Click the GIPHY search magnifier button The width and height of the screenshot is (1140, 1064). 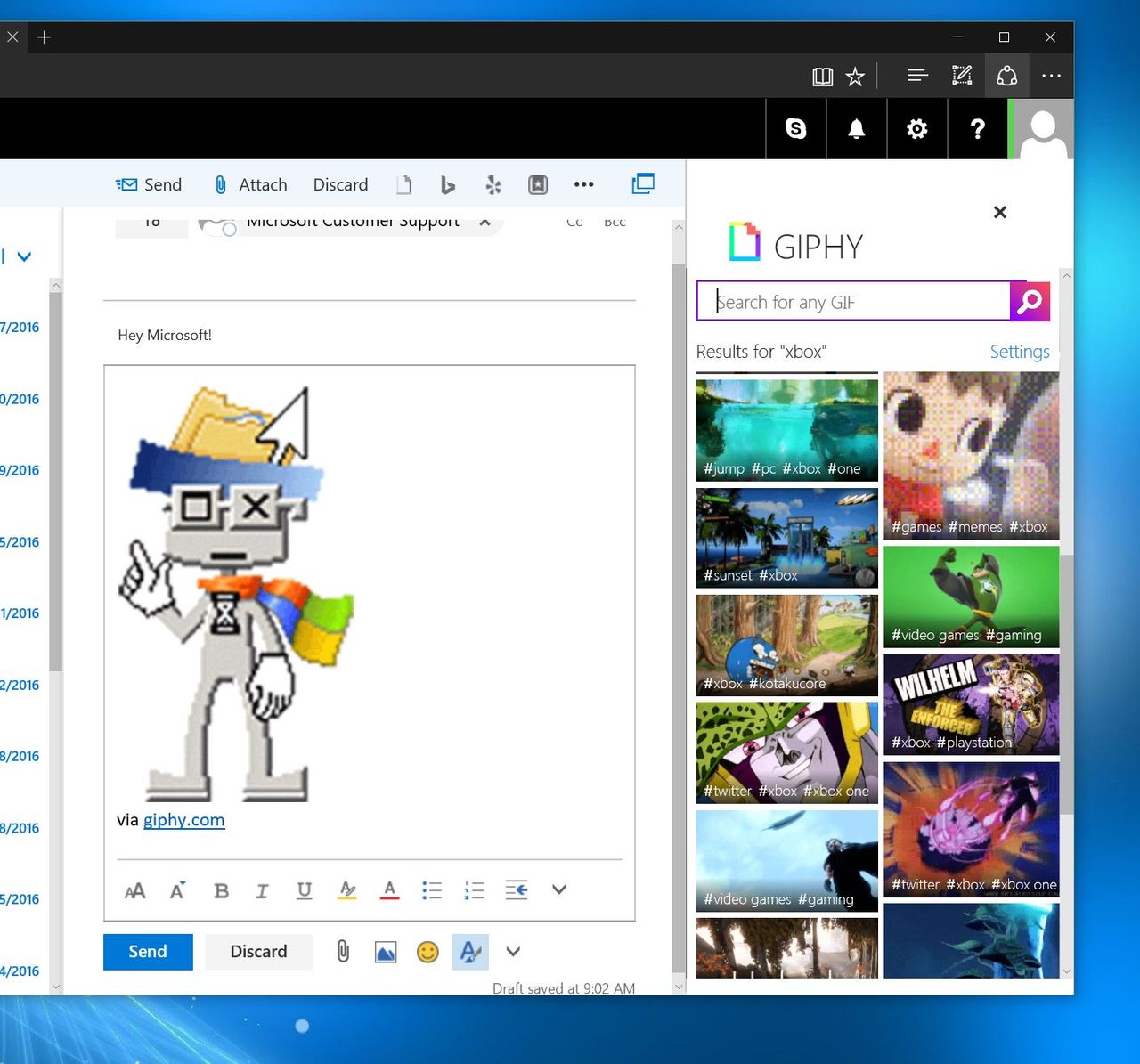(1030, 301)
